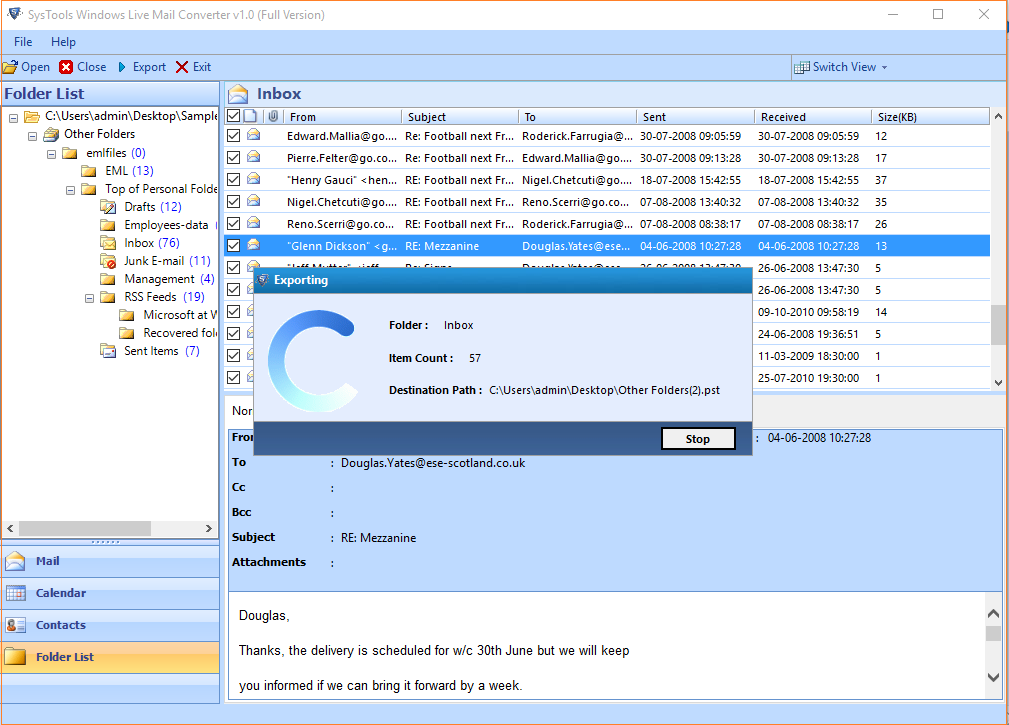Click email list scroll up arrow
Image resolution: width=1009 pixels, height=725 pixels.
point(999,116)
